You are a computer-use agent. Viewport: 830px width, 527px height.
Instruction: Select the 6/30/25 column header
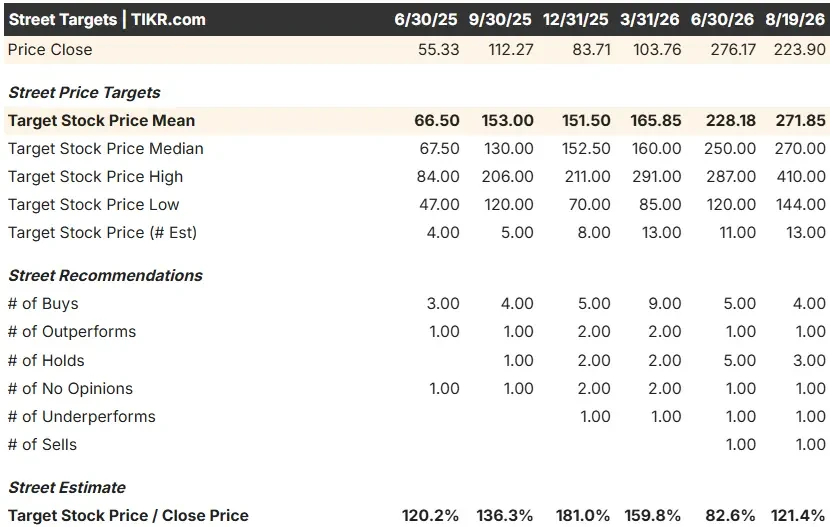coord(426,20)
